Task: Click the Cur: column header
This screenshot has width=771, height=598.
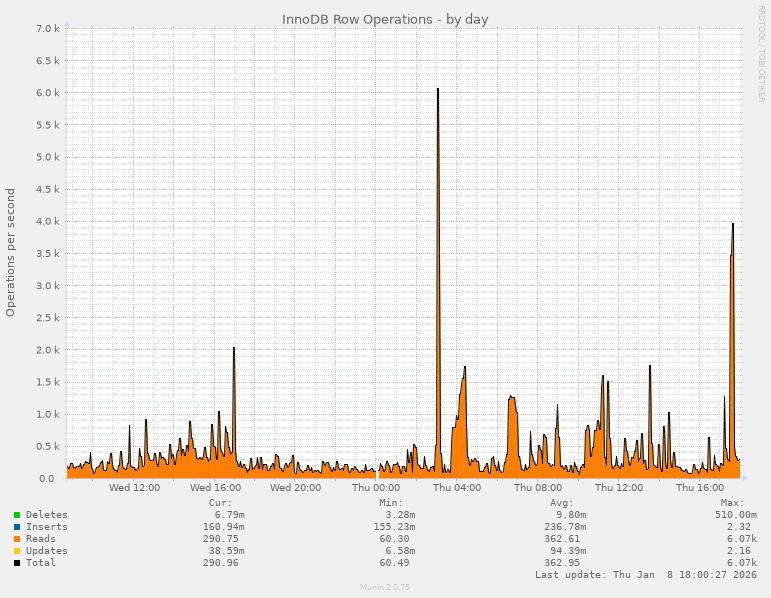Action: pyautogui.click(x=220, y=503)
